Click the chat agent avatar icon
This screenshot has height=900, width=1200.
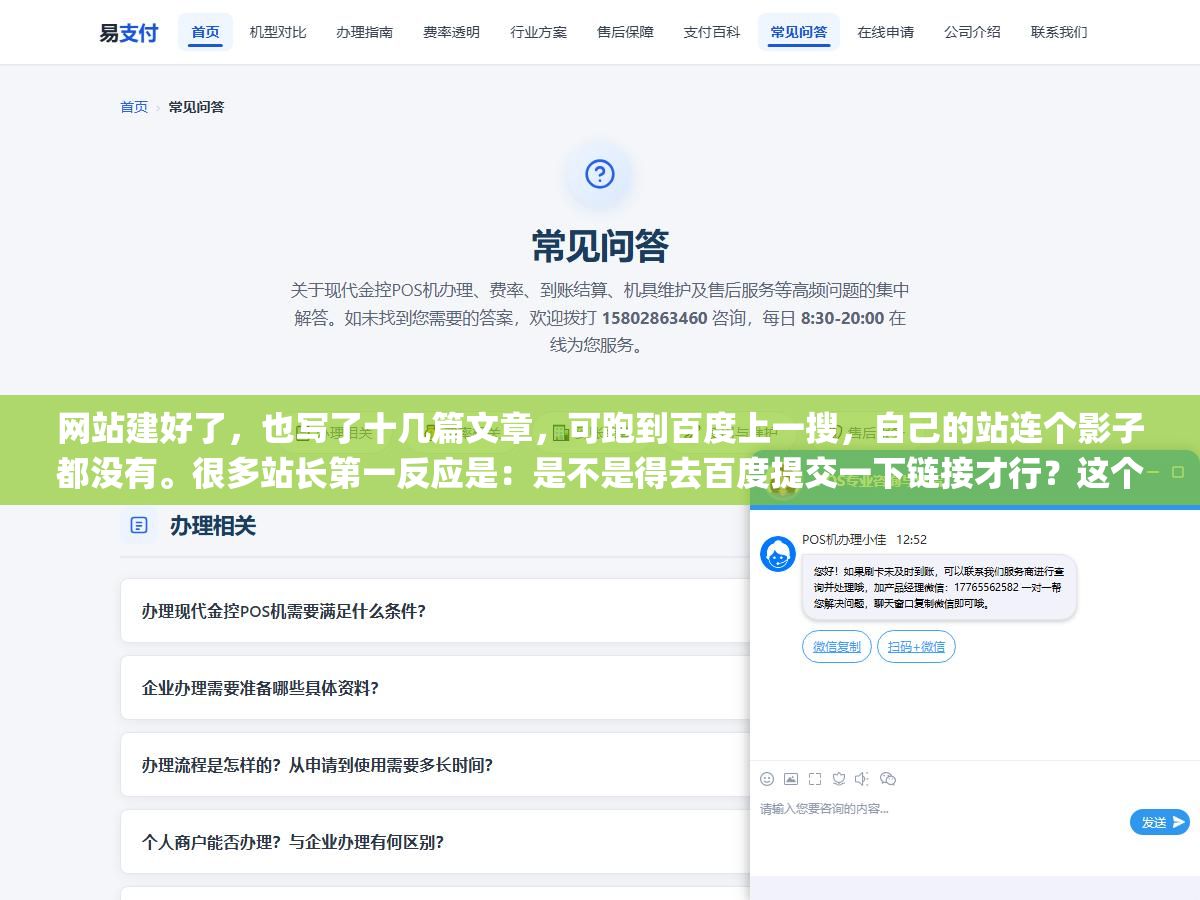pos(778,554)
